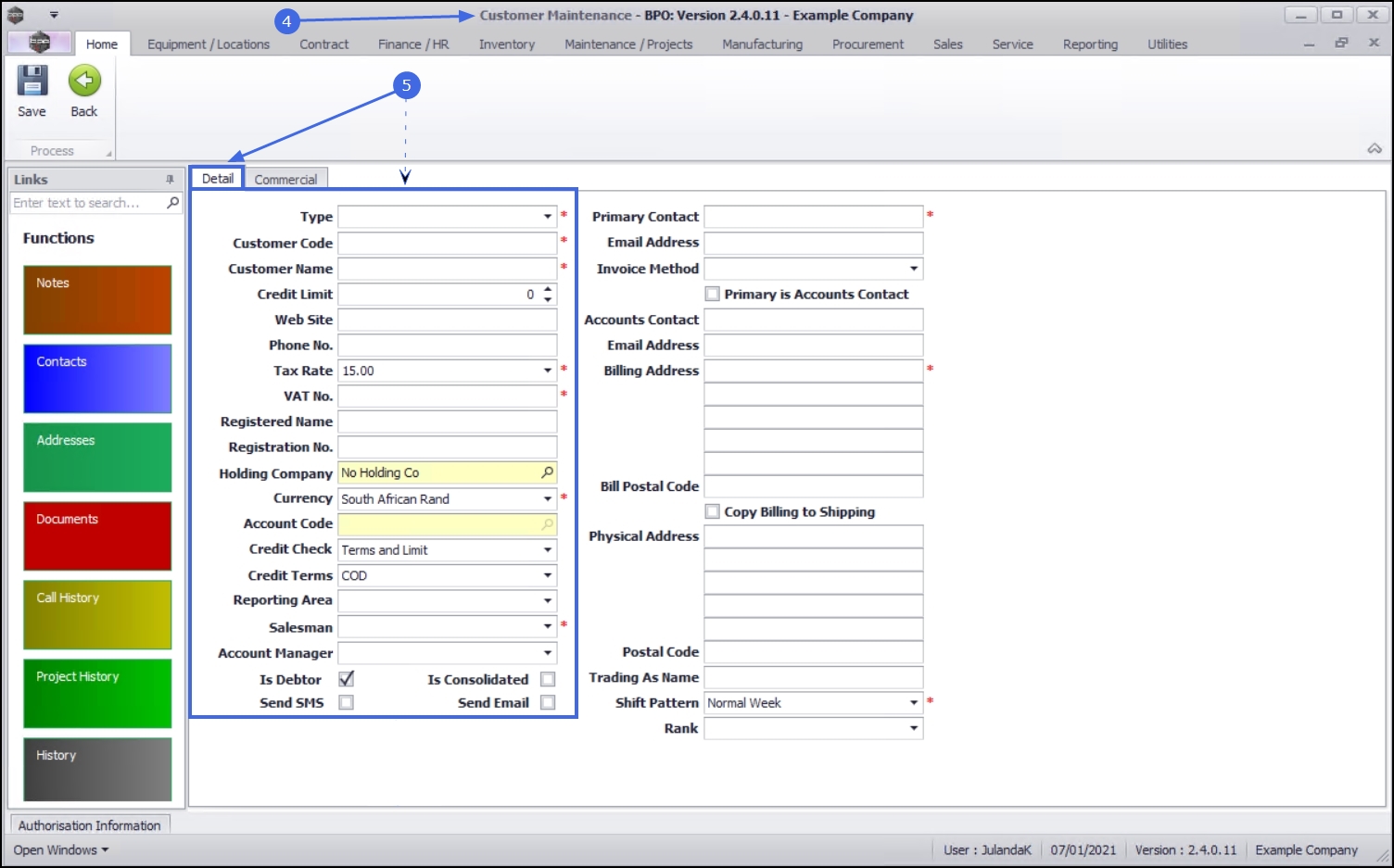Increase the Credit Limit value
Image resolution: width=1394 pixels, height=868 pixels.
[x=548, y=289]
